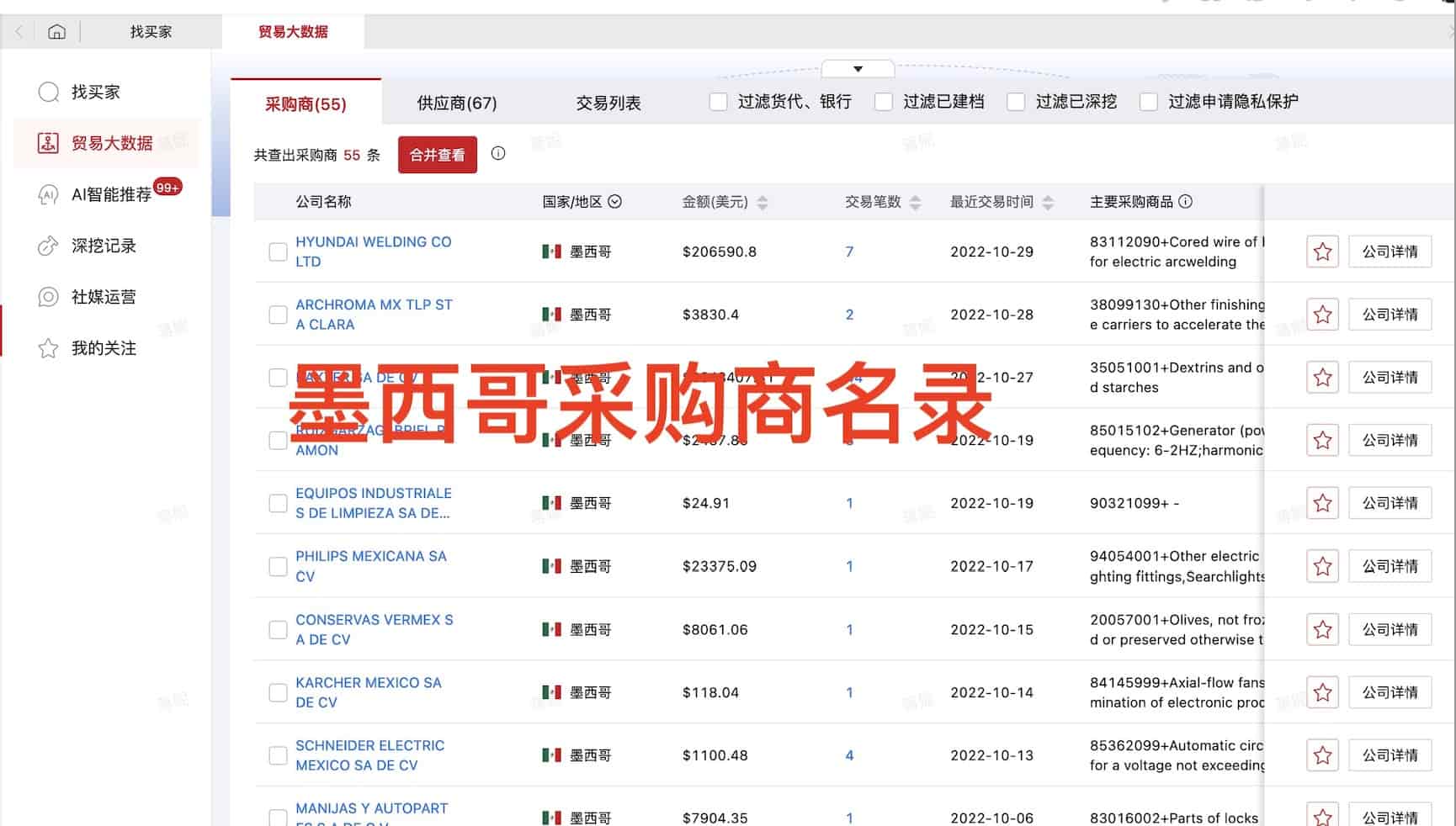The image size is (1456, 826).
Task: Open 我的关注 in the sidebar
Action: 103,348
